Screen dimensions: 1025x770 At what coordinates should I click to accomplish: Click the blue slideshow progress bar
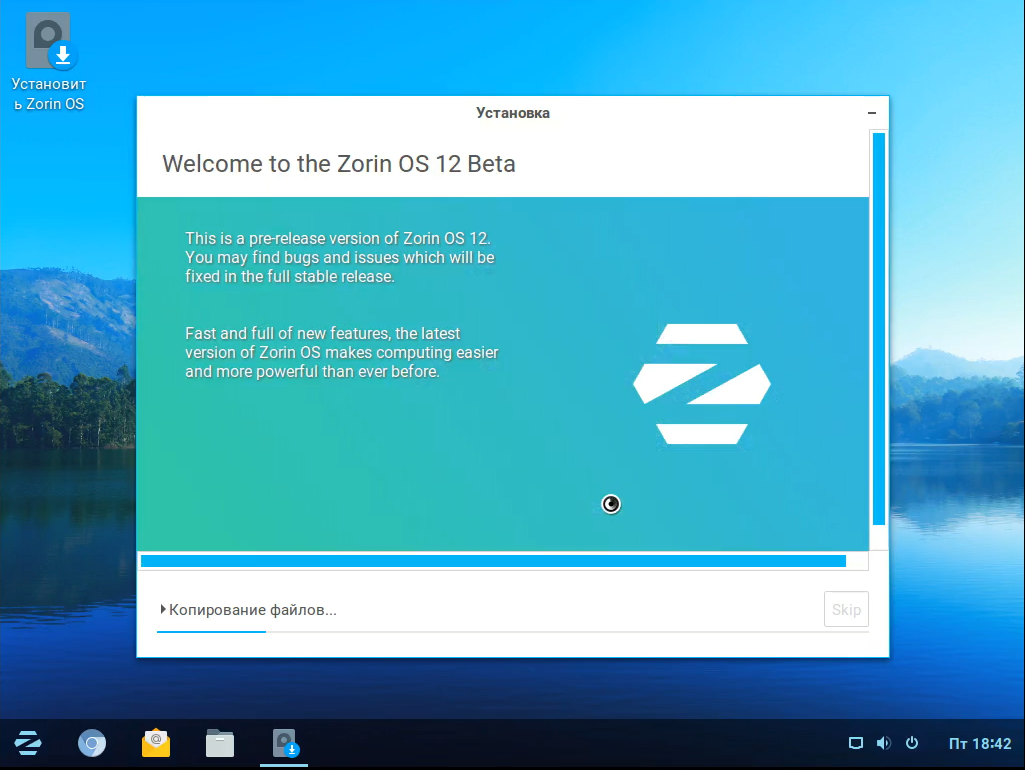tap(494, 561)
